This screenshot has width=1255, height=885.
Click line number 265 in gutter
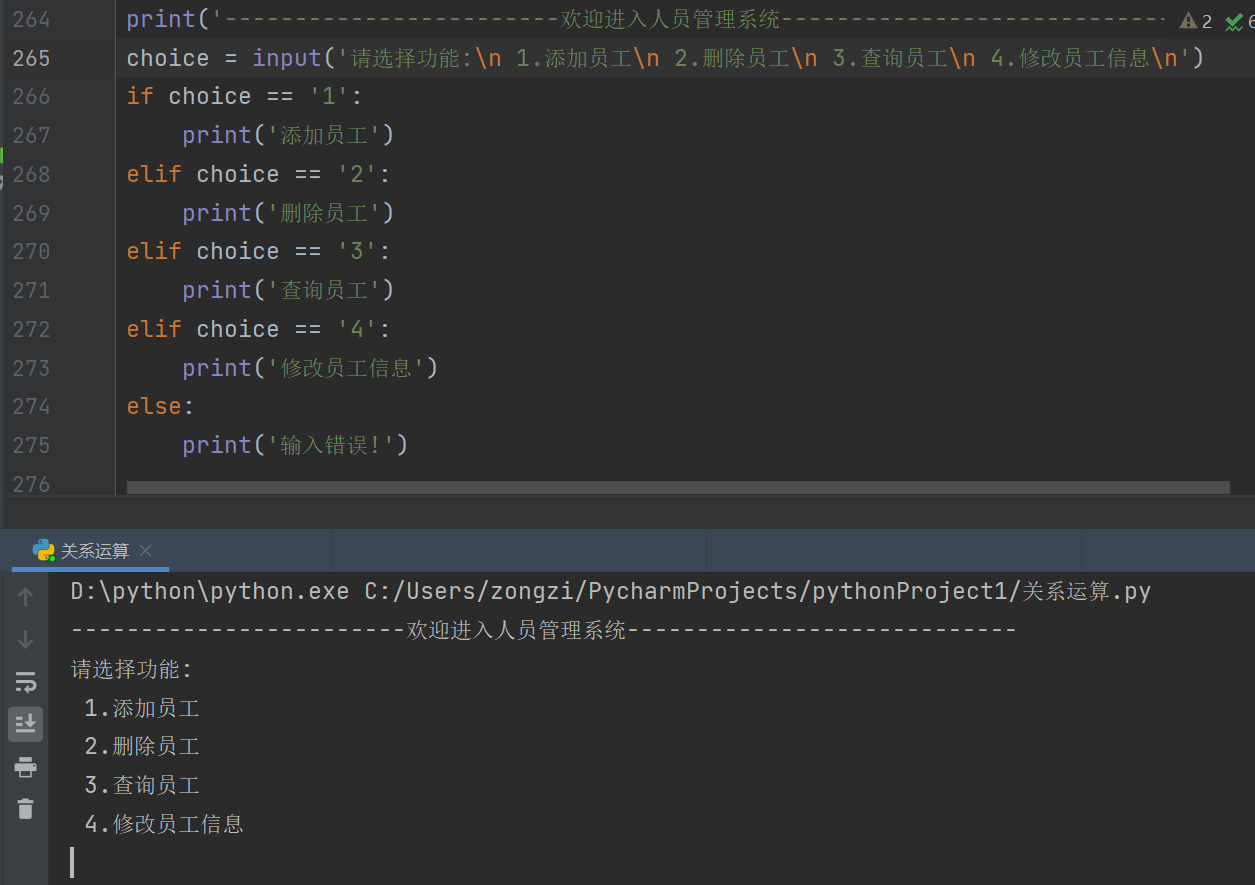(31, 58)
